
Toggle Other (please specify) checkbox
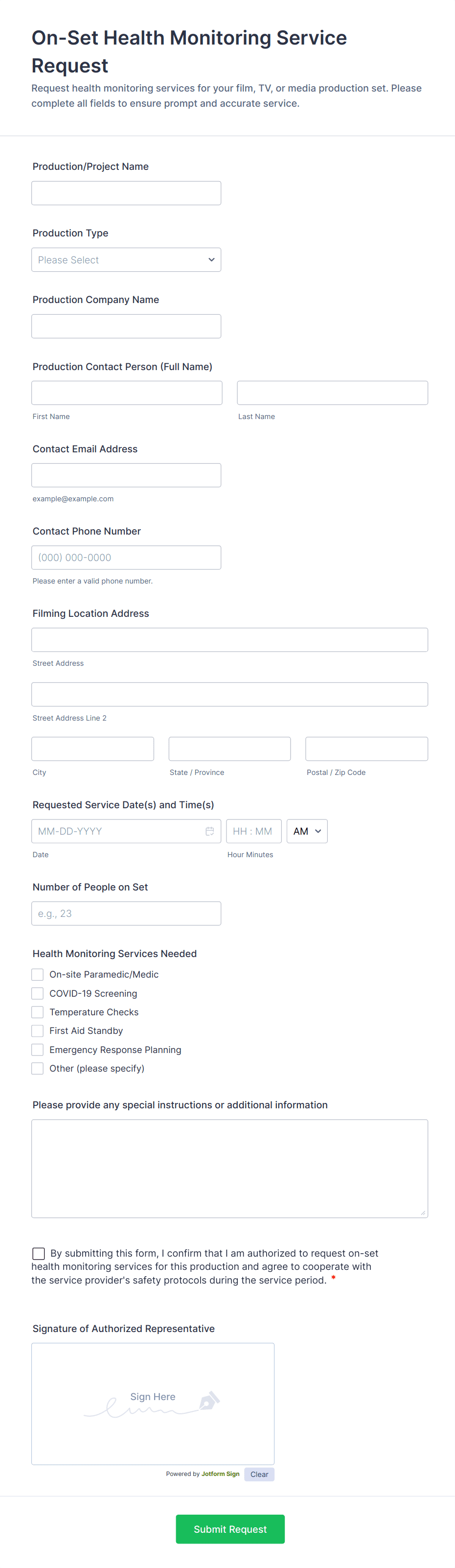pyautogui.click(x=38, y=1068)
